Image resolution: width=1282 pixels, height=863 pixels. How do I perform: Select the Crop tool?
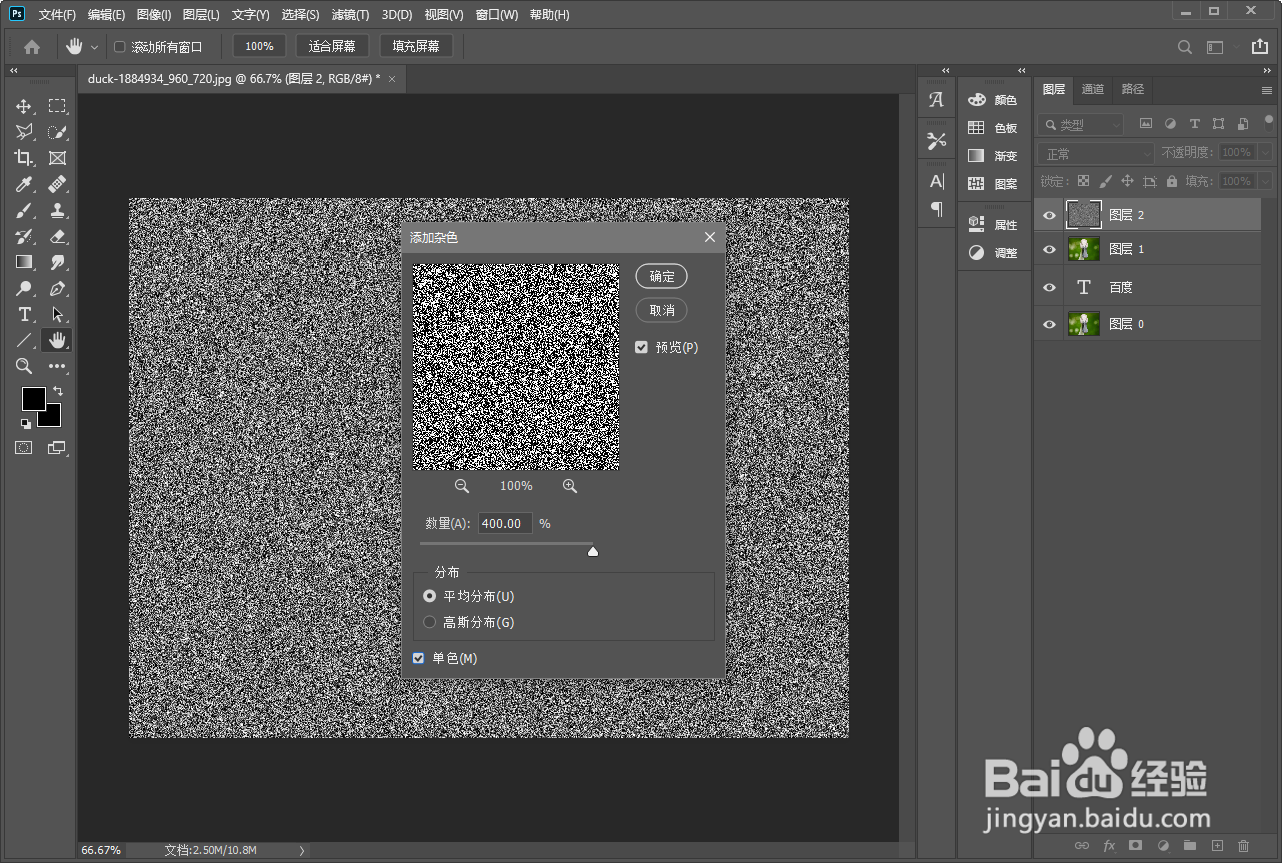tap(24, 158)
